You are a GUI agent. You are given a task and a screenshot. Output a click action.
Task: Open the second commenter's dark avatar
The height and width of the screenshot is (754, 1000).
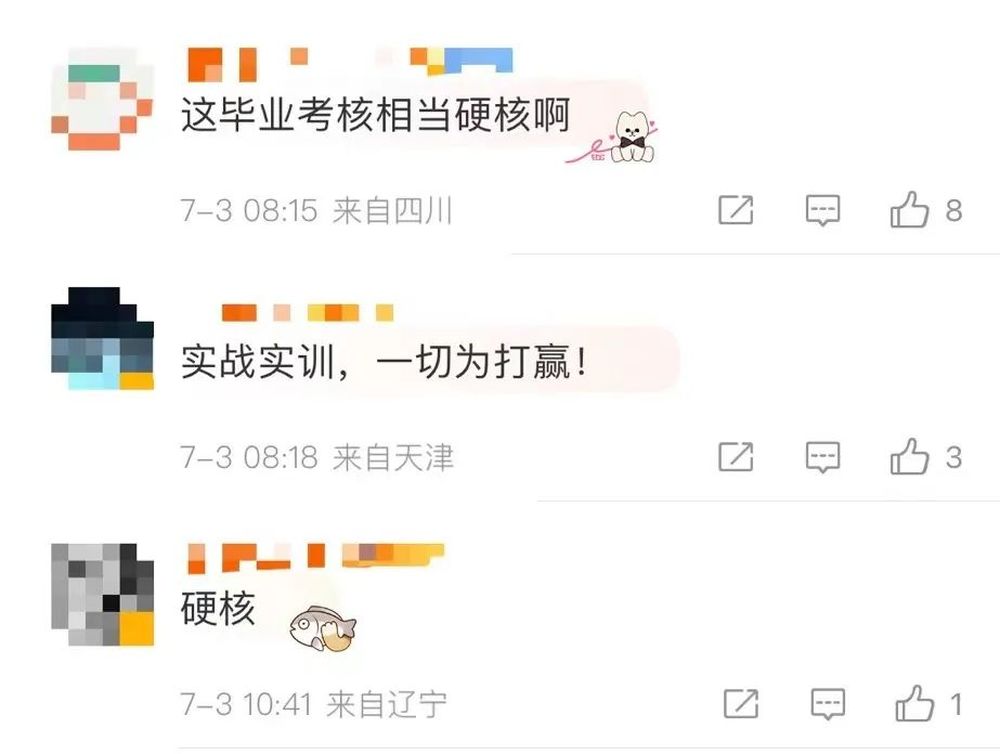pos(102,338)
